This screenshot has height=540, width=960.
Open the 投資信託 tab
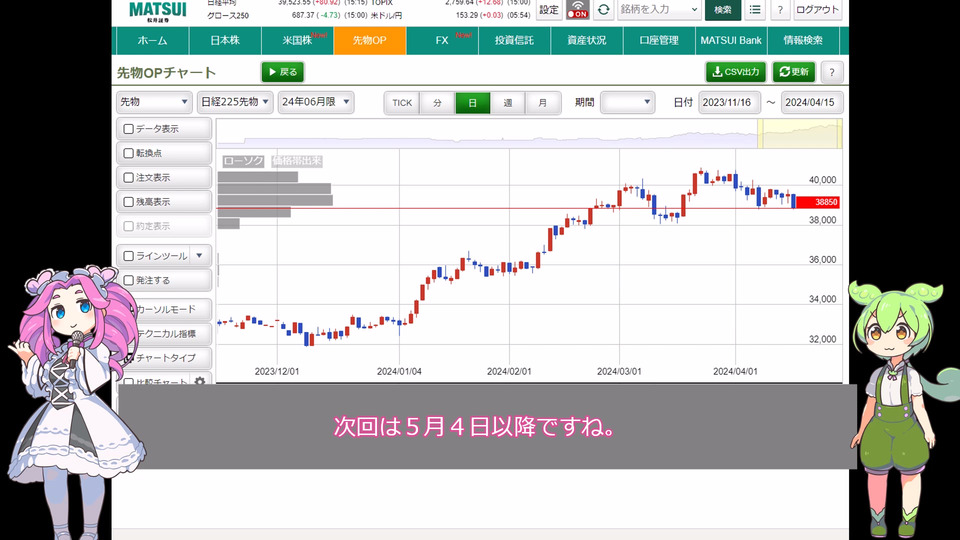click(514, 40)
